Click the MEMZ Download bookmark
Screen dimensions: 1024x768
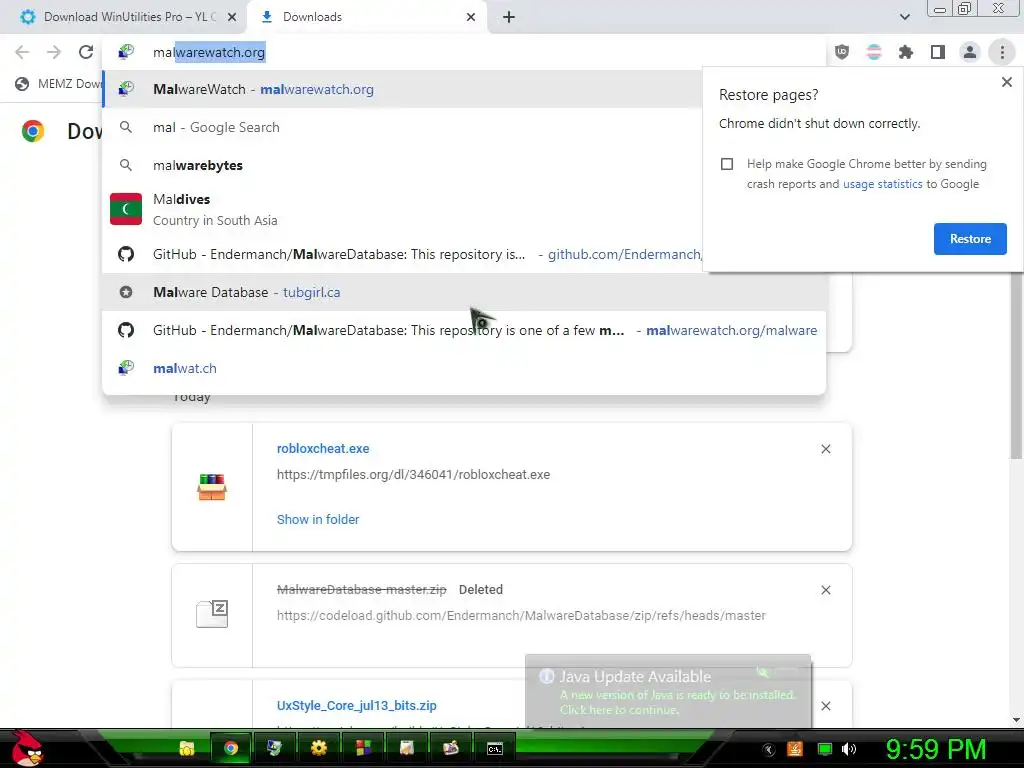click(58, 84)
